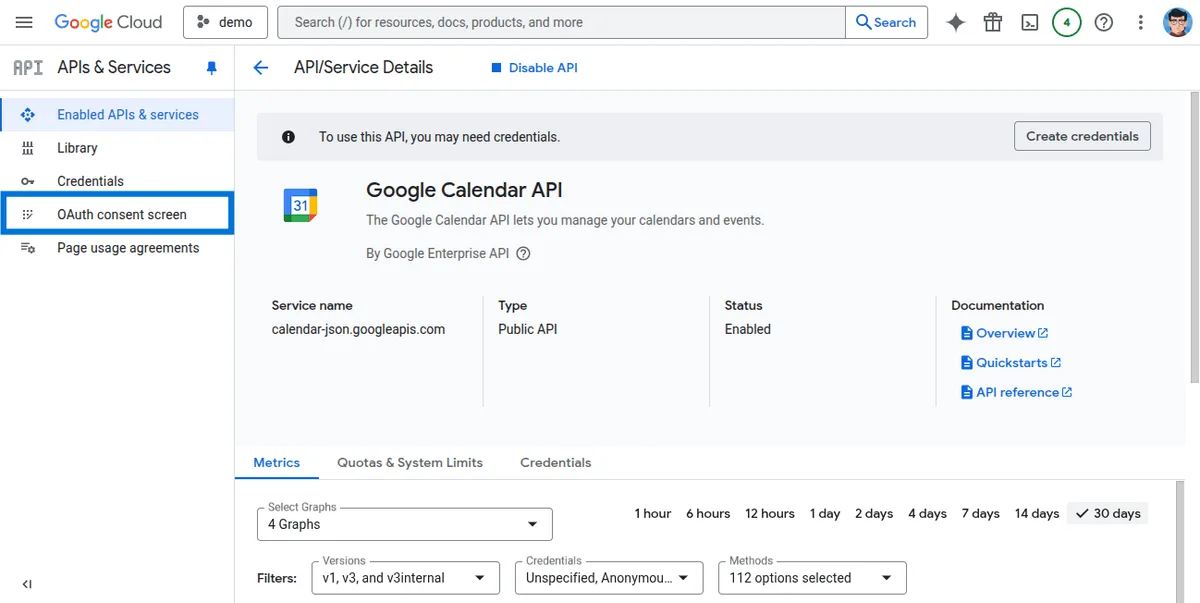Select the 4 days time range
1200x603 pixels.
(x=927, y=513)
